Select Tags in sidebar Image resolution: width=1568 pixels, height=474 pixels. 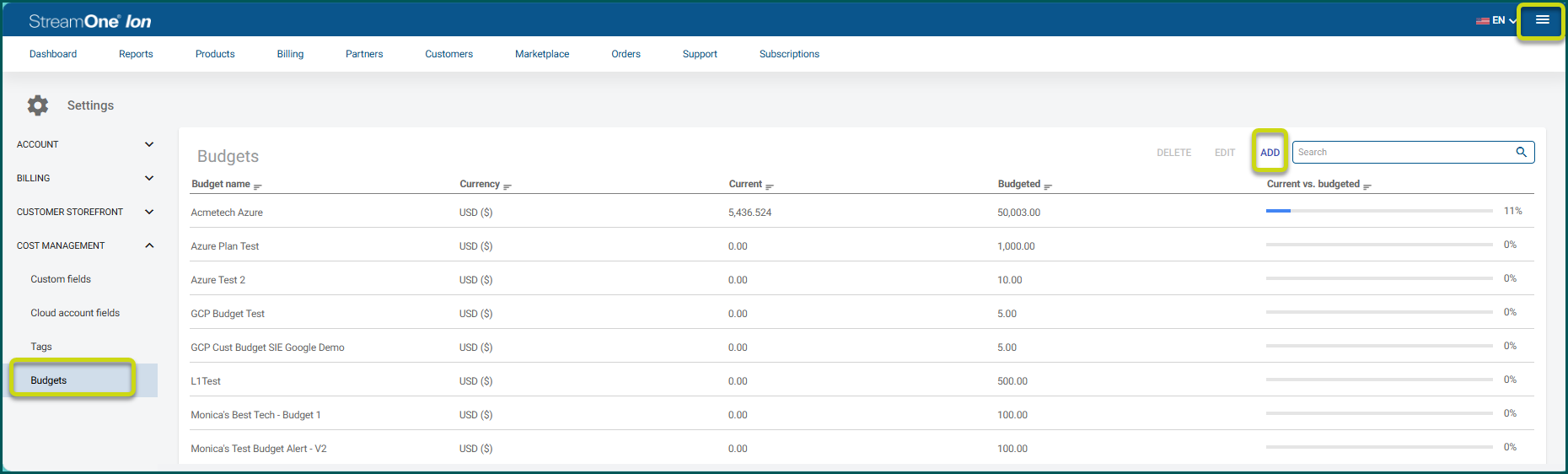[41, 347]
